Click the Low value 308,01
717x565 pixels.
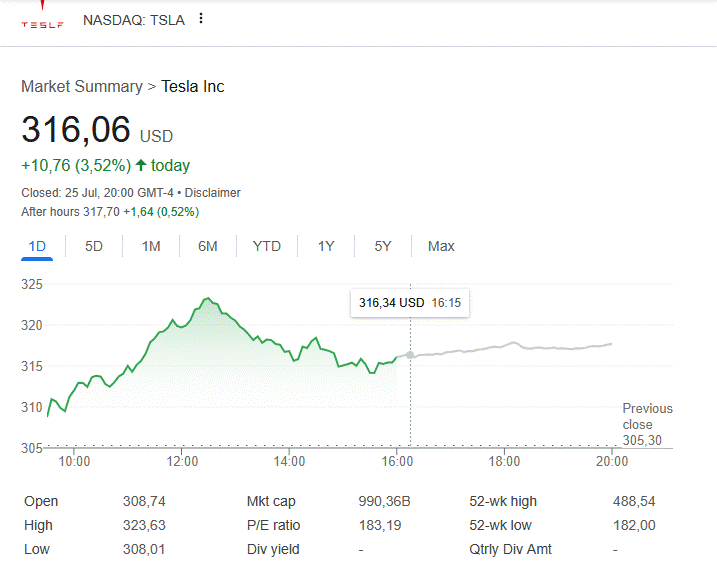(144, 549)
